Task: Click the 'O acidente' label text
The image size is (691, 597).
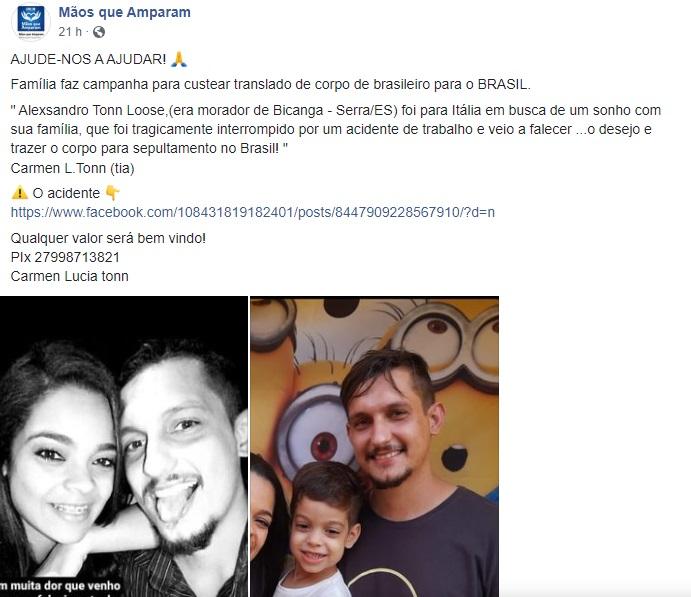Action: tap(66, 193)
